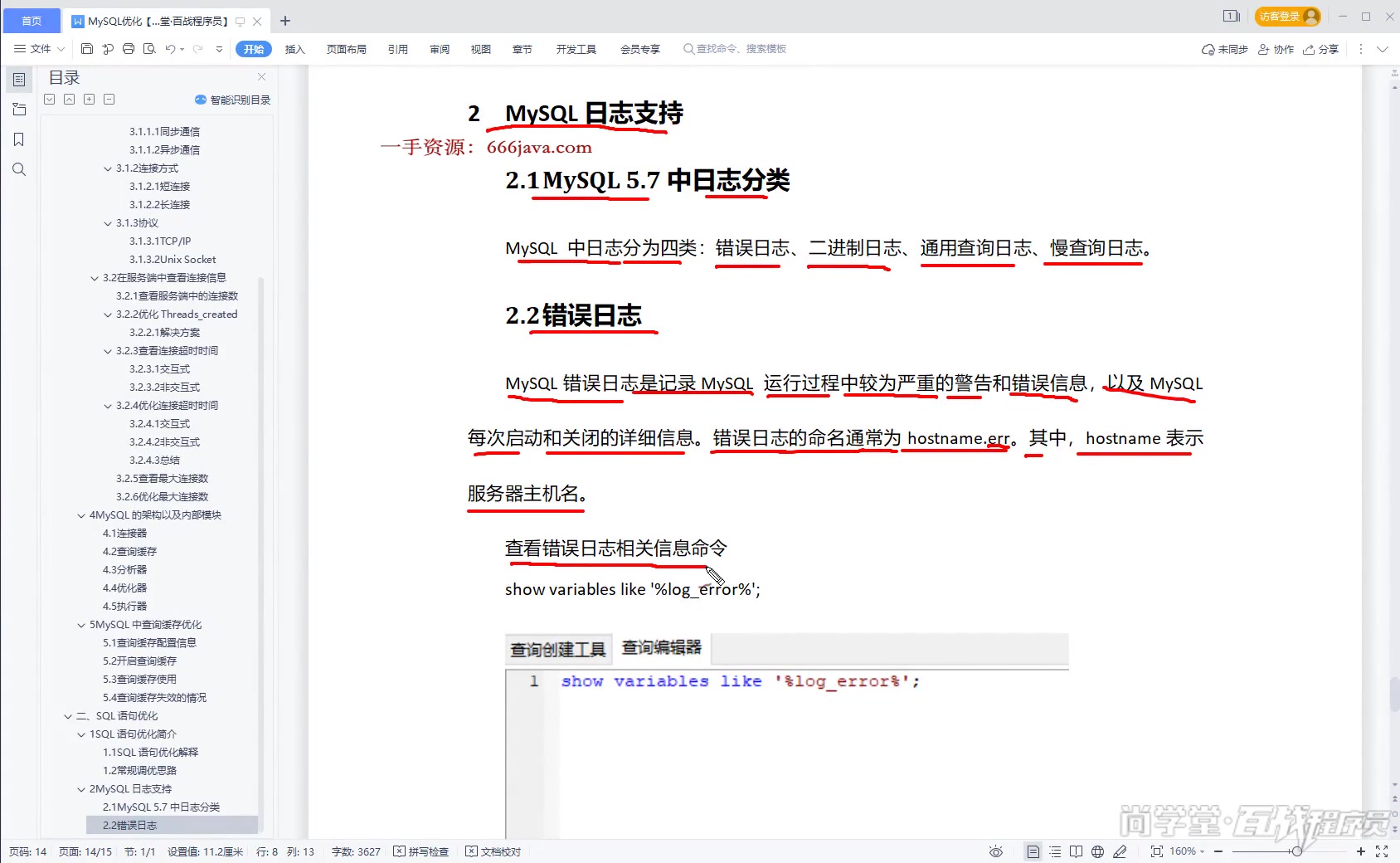This screenshot has height=863, width=1400.
Task: Select the 开发工具 ribbon tab
Action: click(576, 49)
